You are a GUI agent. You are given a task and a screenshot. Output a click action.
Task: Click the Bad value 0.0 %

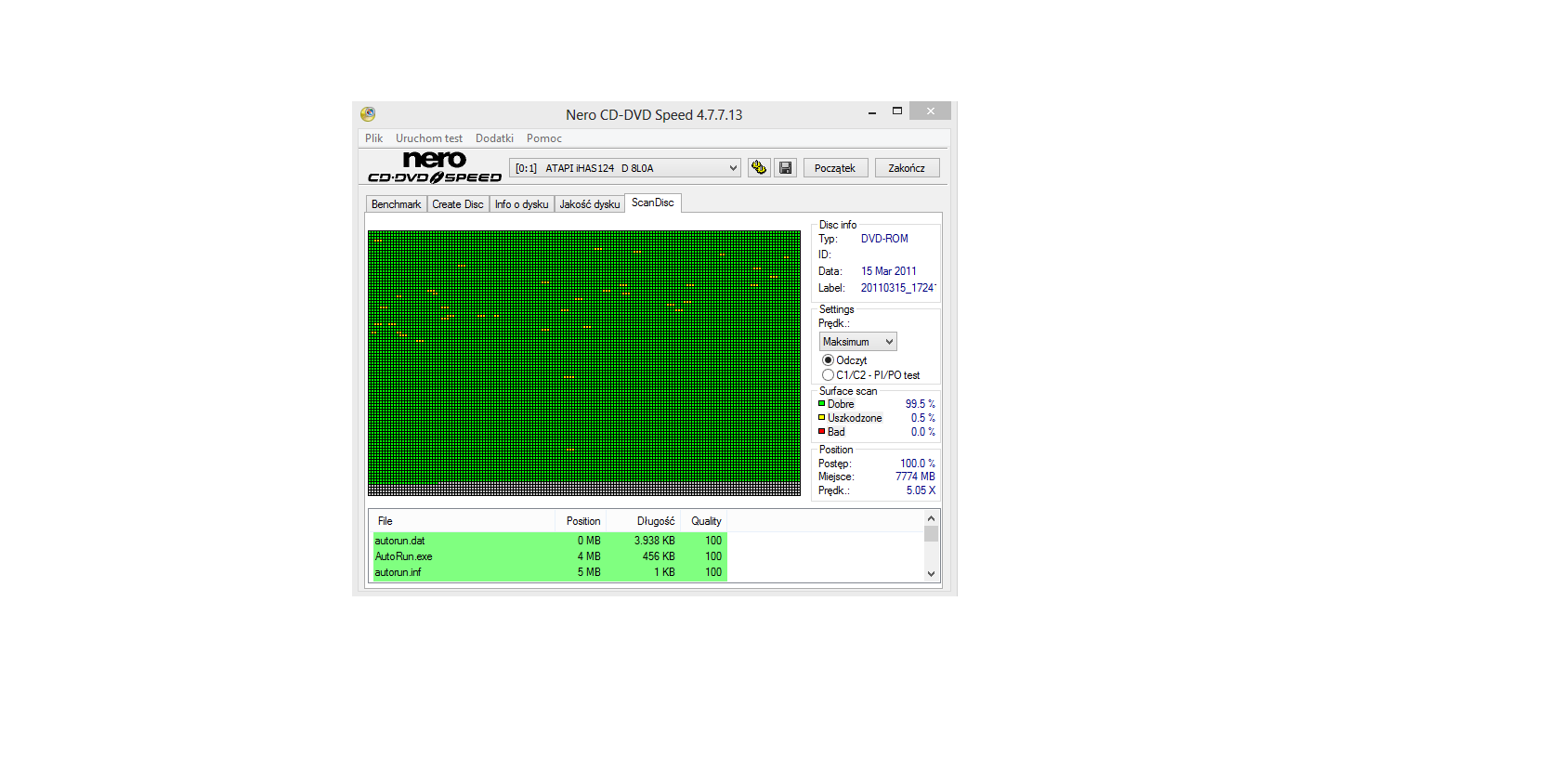(x=923, y=432)
